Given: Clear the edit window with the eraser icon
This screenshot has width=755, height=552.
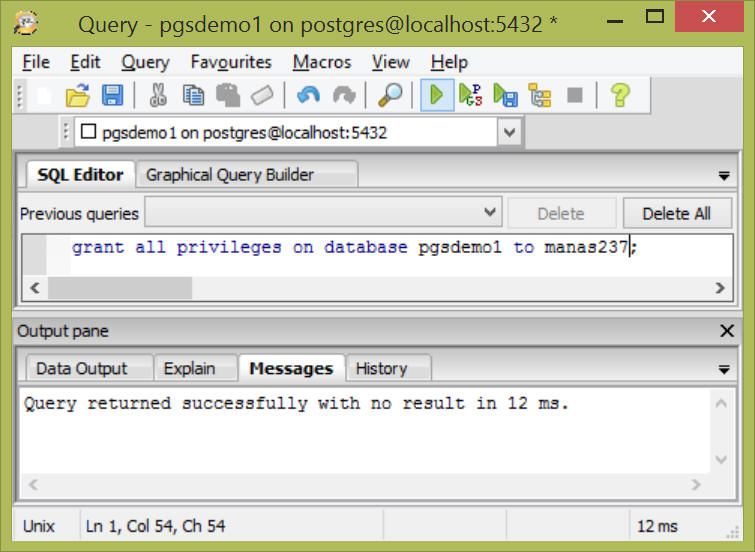Looking at the screenshot, I should click(x=262, y=95).
